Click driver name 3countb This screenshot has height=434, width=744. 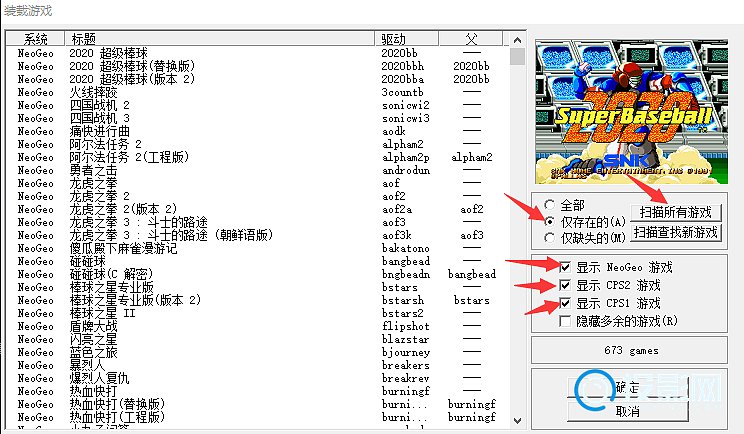pos(402,92)
